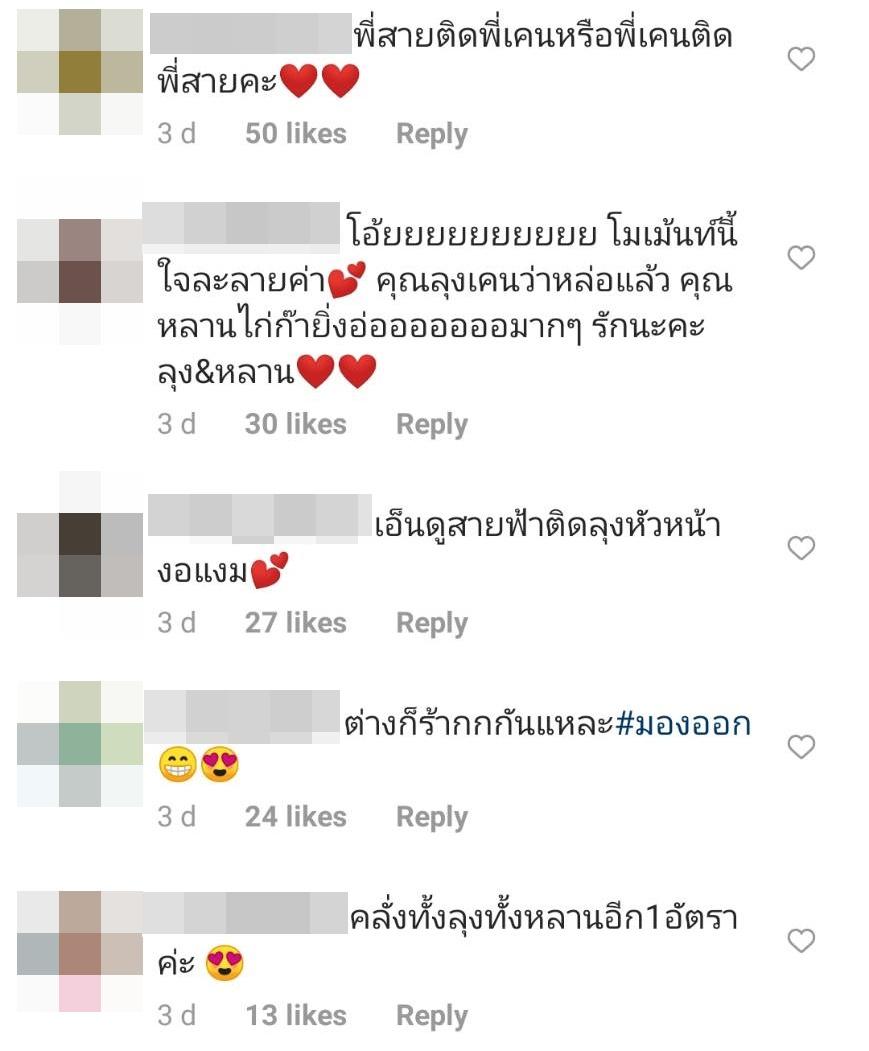Like the comment with 13 likes
The height and width of the screenshot is (1051, 869).
point(801,940)
